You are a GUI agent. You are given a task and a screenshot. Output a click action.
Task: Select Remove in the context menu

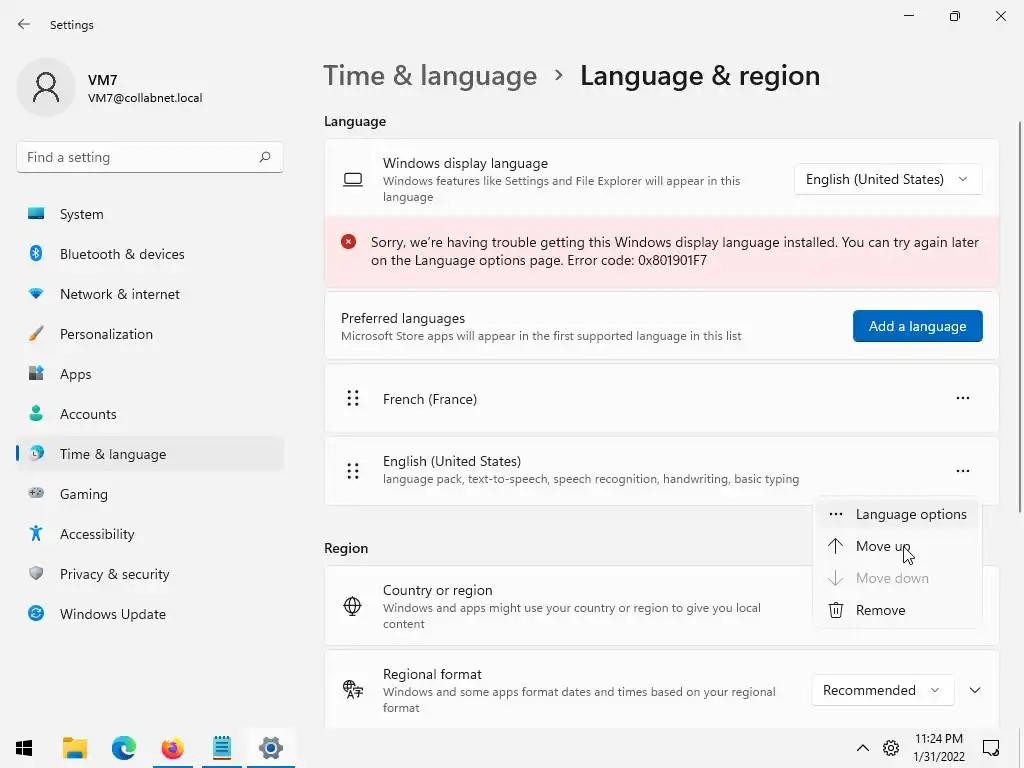click(x=898, y=610)
